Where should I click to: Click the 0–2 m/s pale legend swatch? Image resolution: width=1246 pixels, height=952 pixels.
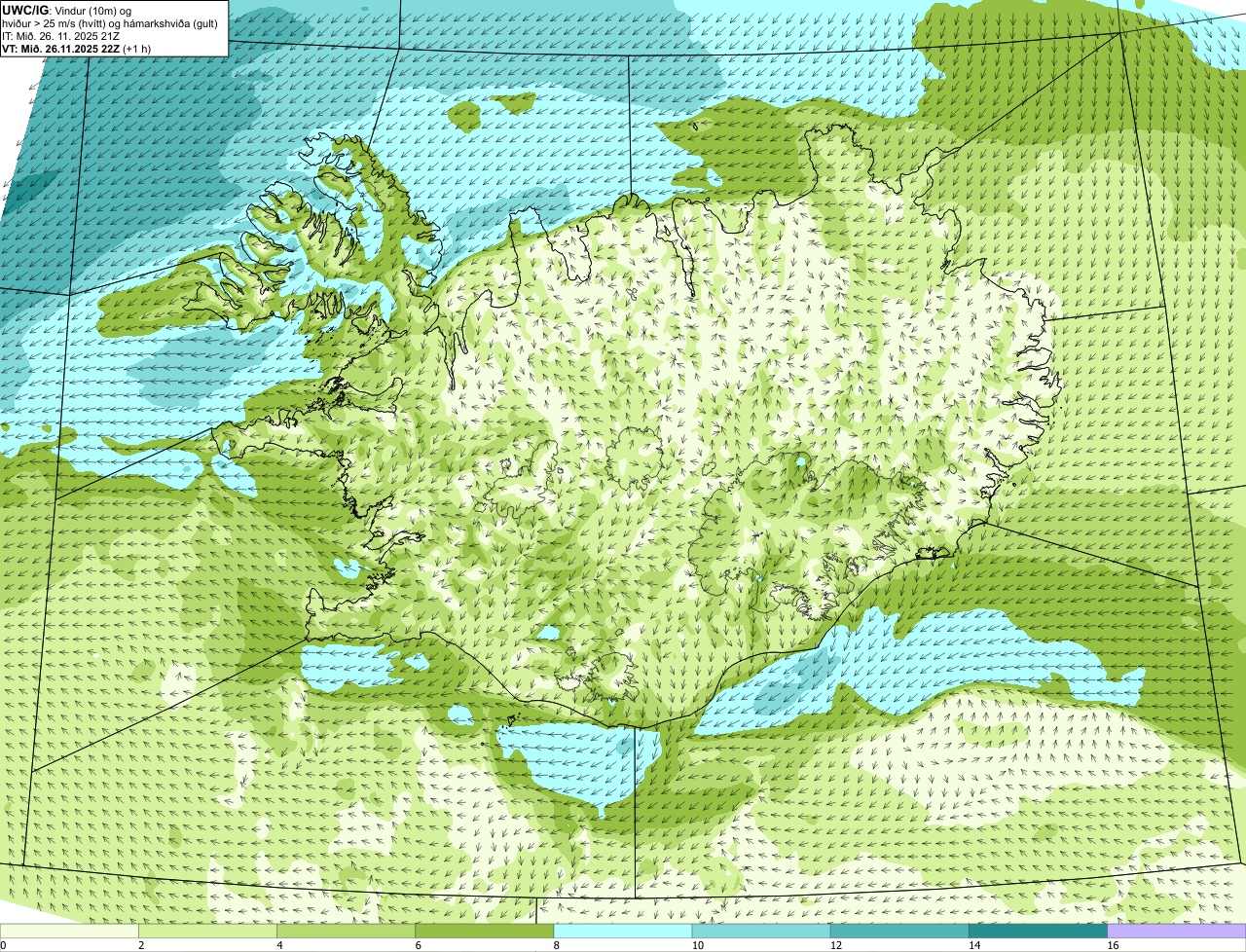70,931
